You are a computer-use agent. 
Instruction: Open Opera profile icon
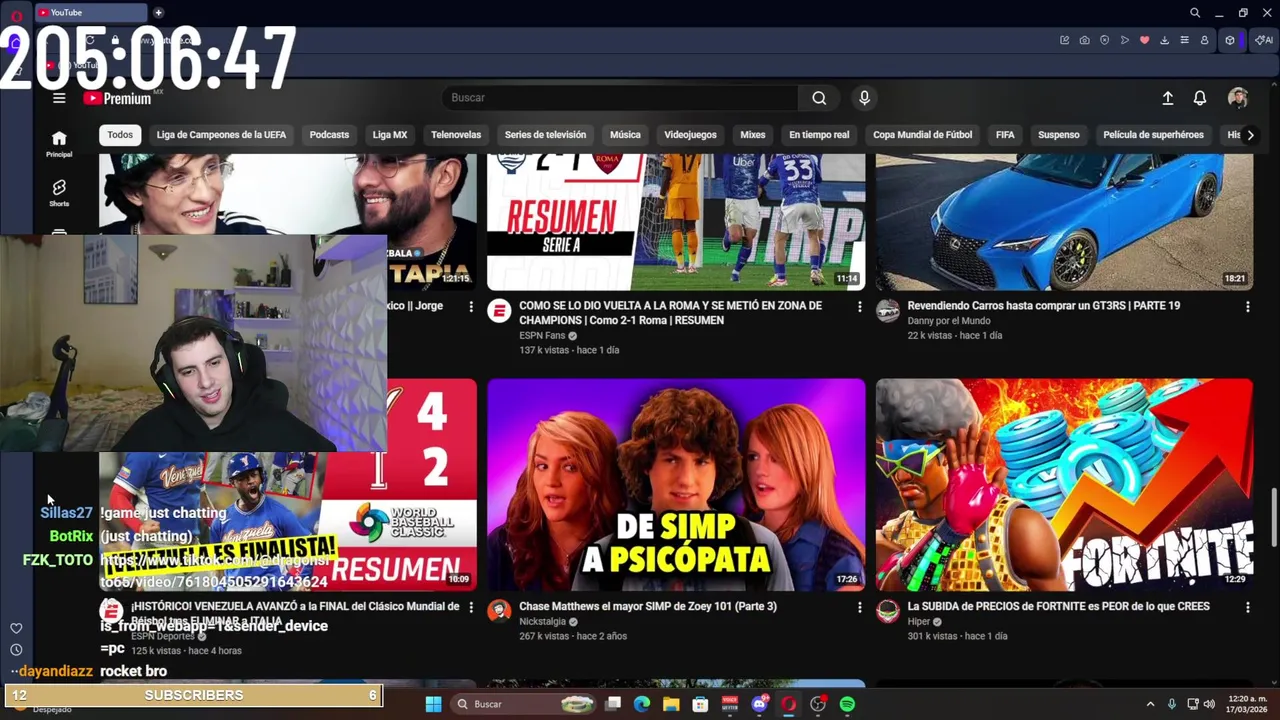click(1205, 40)
